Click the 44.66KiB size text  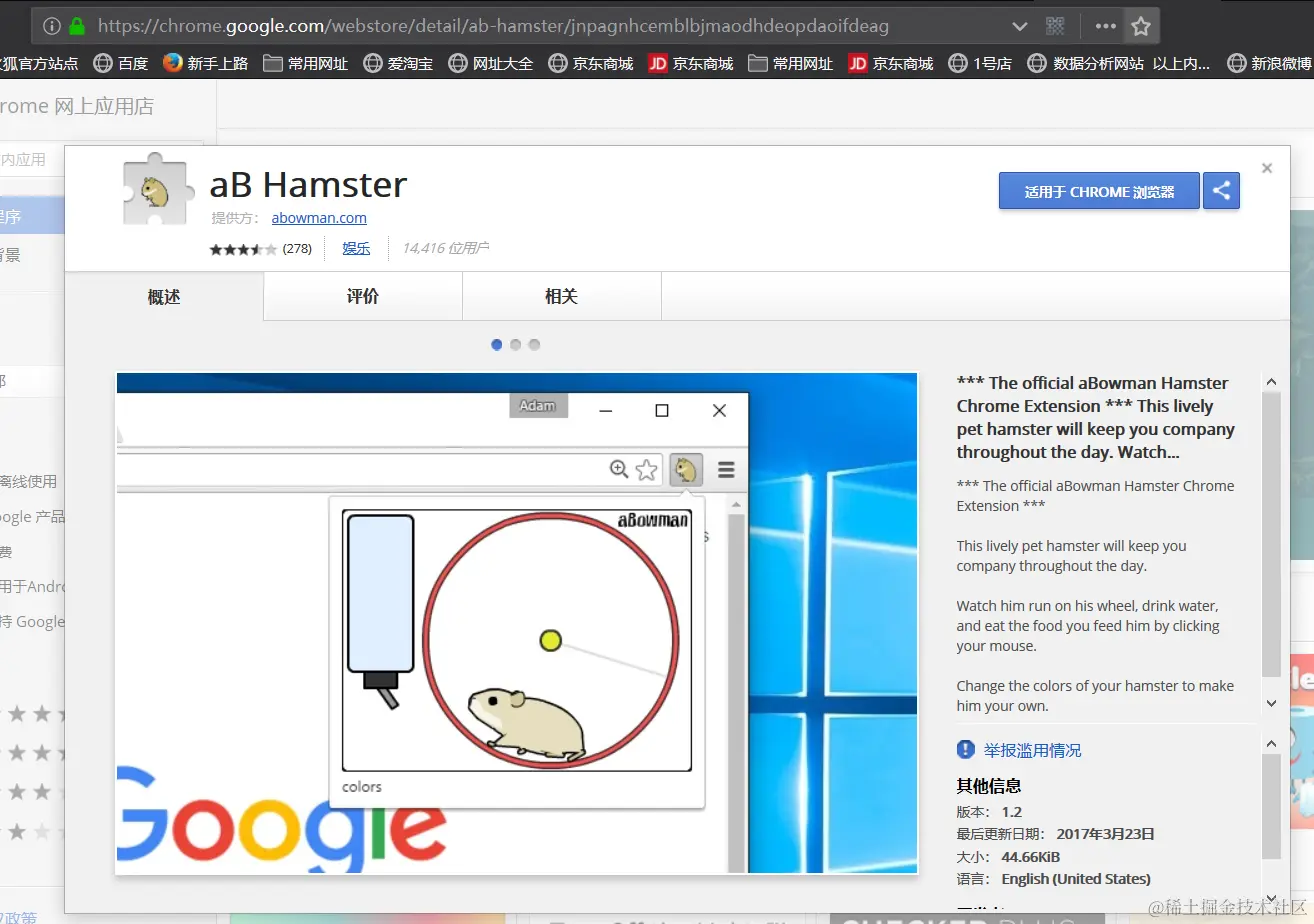tap(1031, 857)
